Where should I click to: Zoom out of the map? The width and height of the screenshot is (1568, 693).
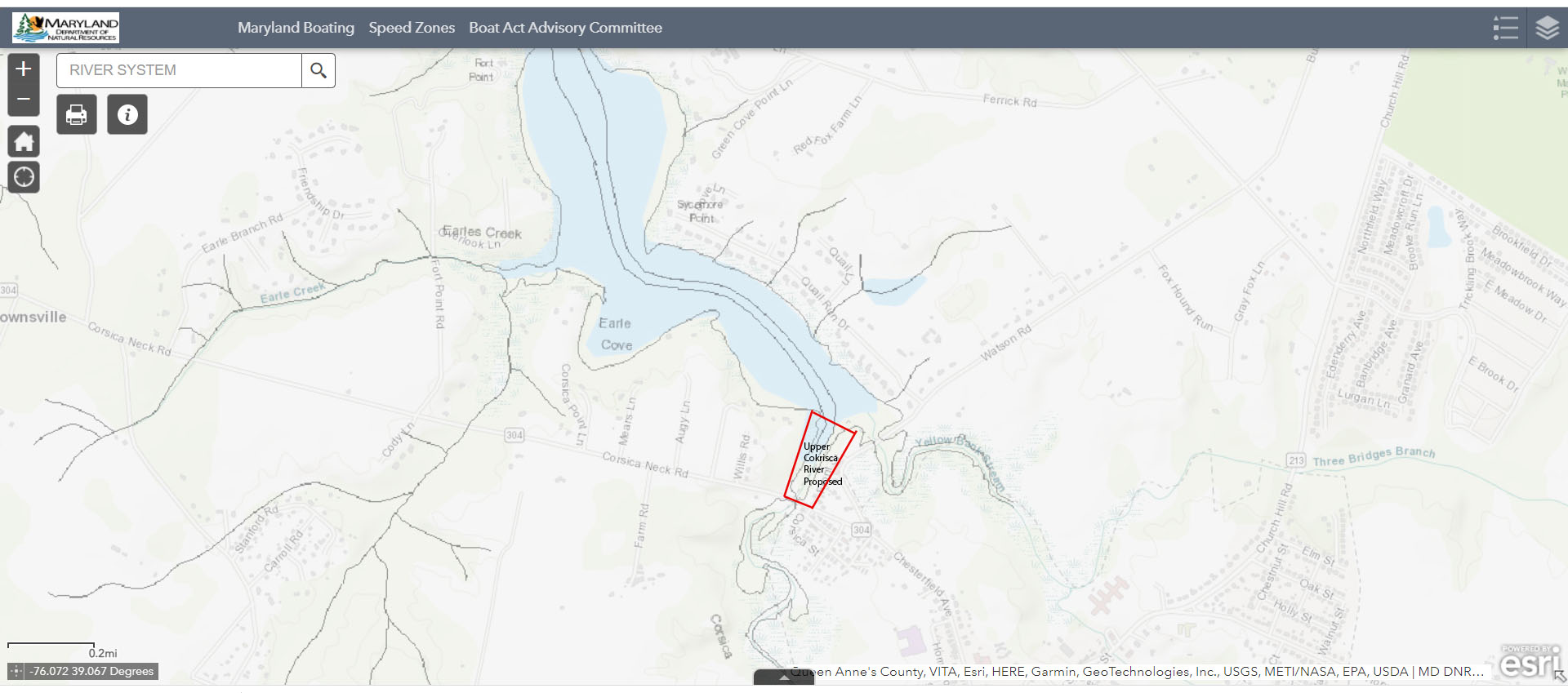click(x=24, y=100)
